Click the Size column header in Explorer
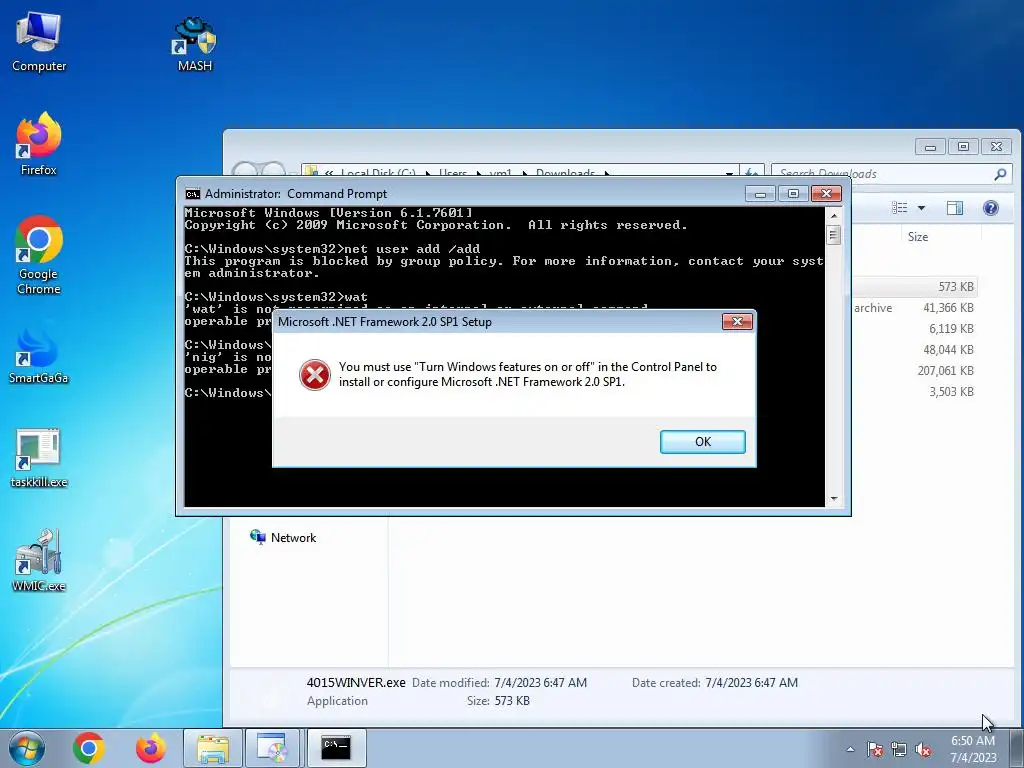The height and width of the screenshot is (768, 1024). pyautogui.click(x=918, y=236)
